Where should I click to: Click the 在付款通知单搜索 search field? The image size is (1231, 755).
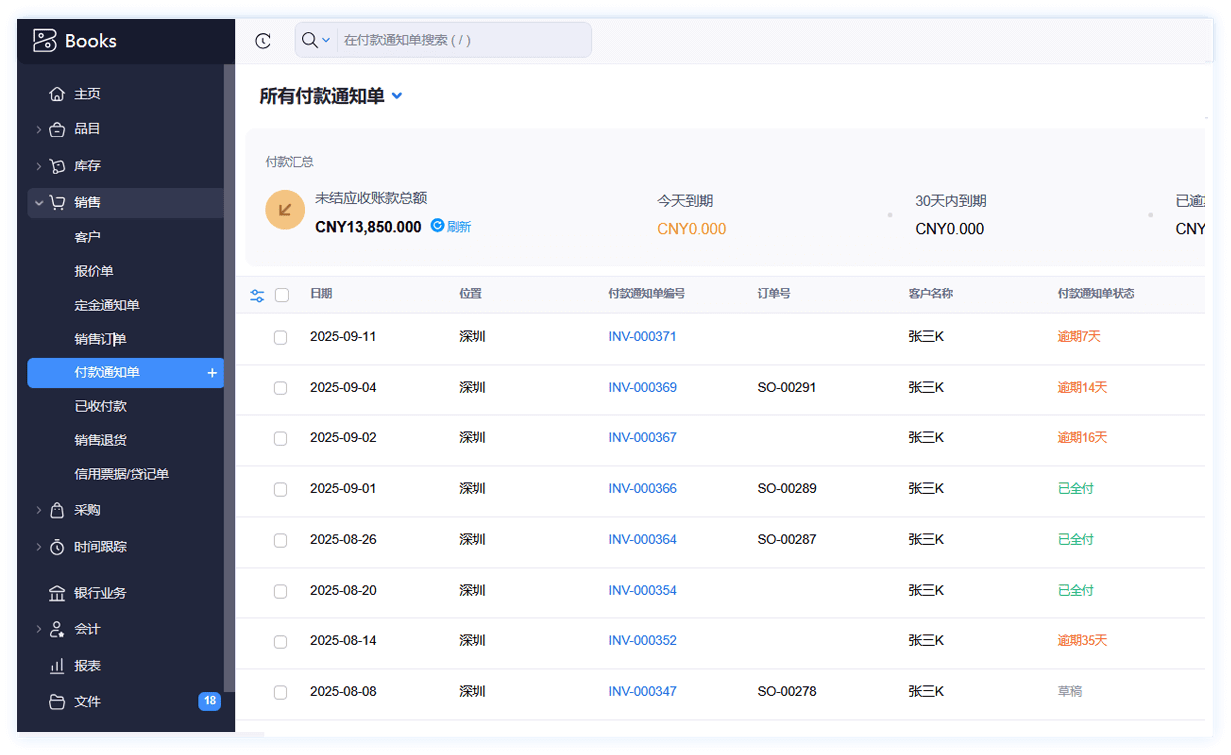pyautogui.click(x=460, y=40)
